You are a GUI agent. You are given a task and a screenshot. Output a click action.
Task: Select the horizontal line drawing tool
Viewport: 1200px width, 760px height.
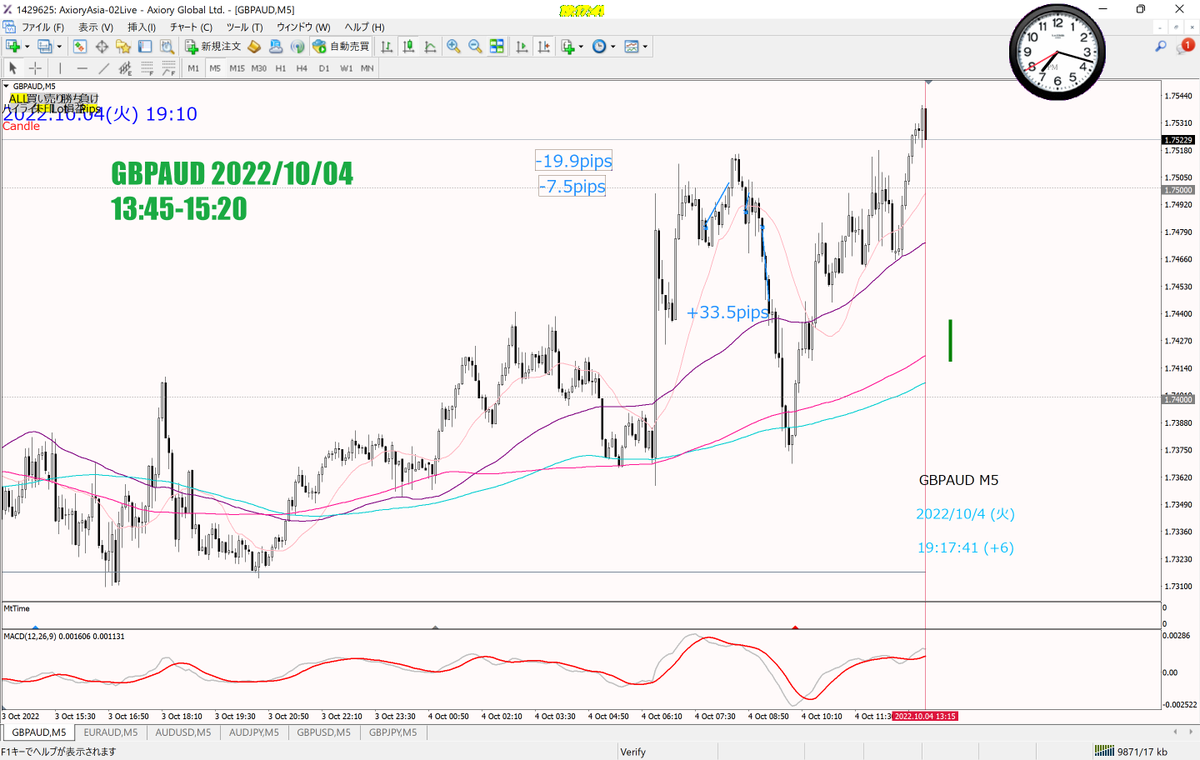point(83,68)
